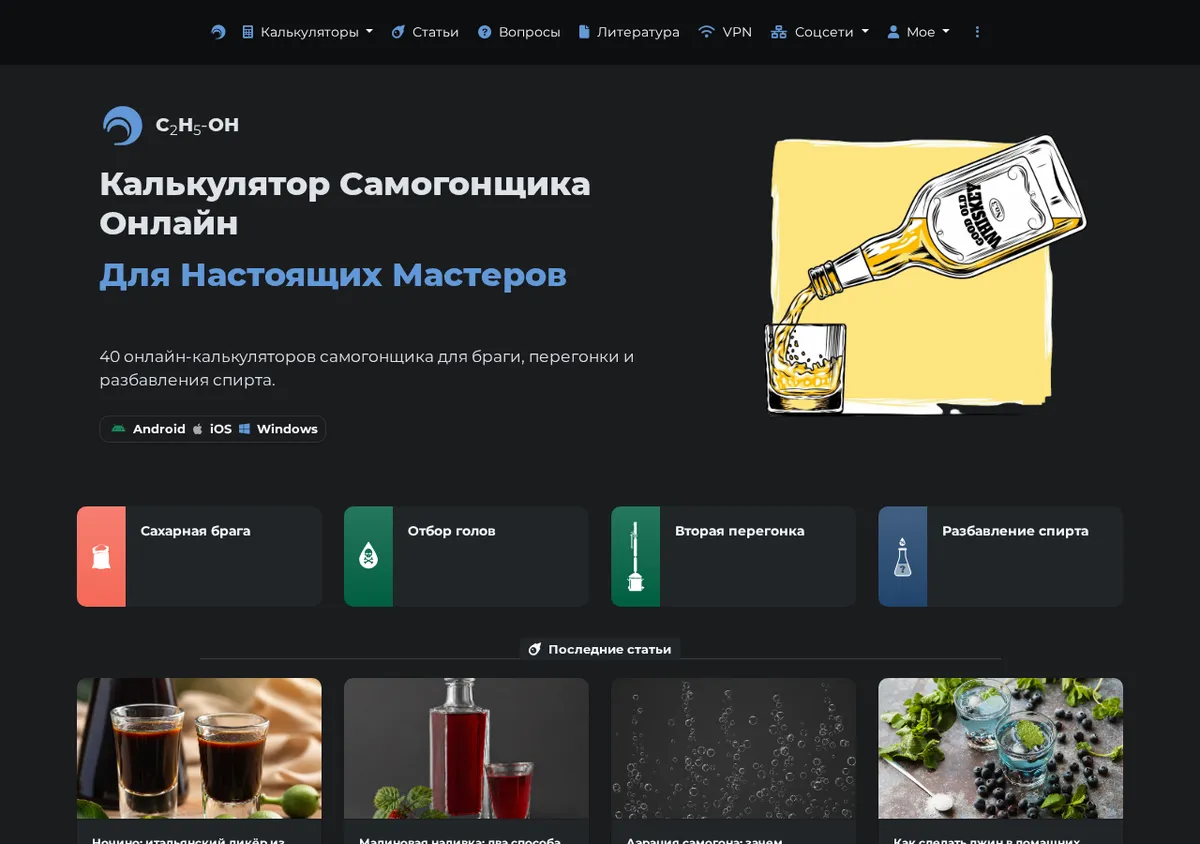Click the Android robot icon
The height and width of the screenshot is (844, 1200).
119,429
